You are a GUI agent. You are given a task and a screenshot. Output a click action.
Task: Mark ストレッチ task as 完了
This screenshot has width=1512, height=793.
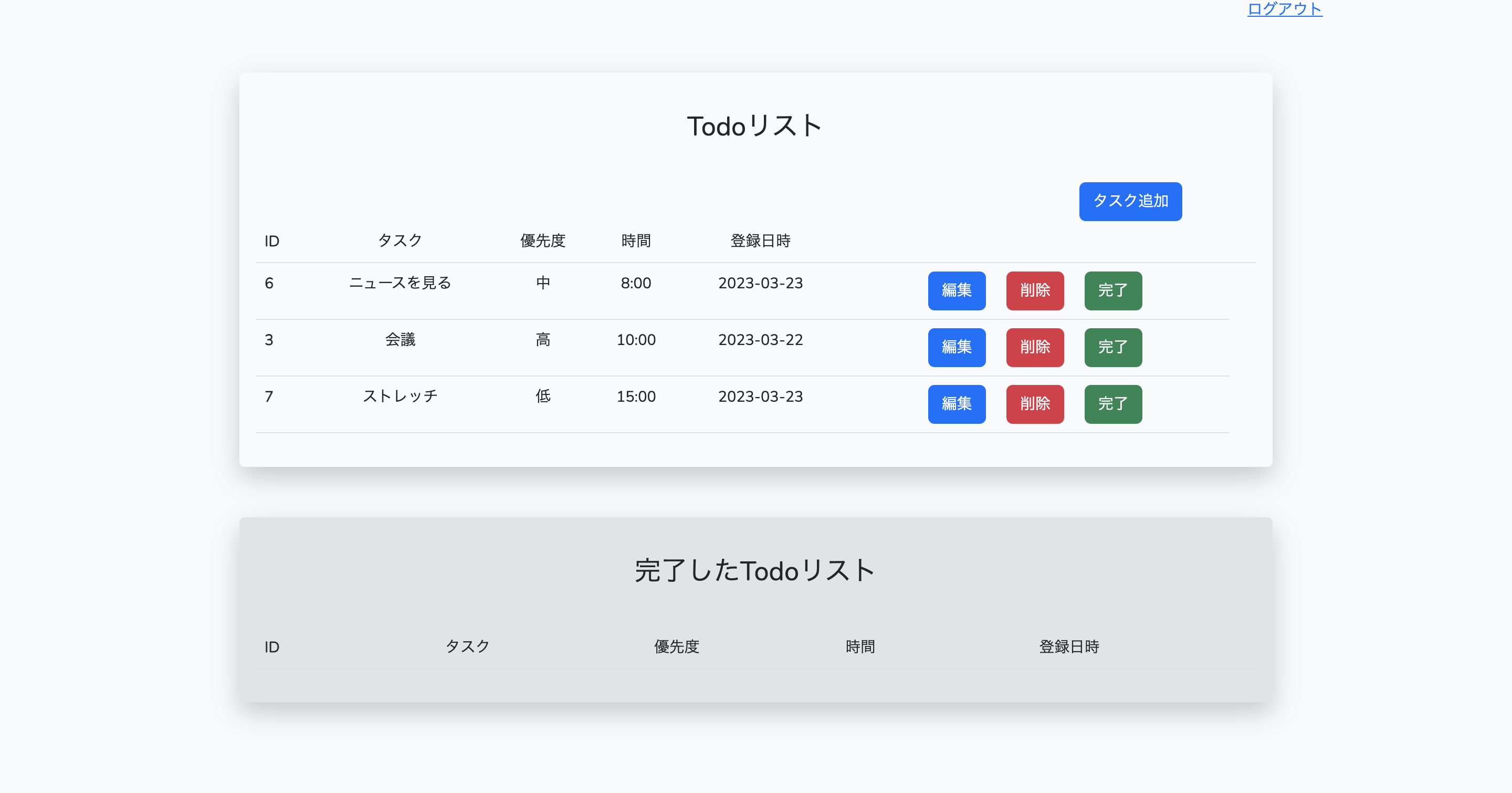[1113, 404]
